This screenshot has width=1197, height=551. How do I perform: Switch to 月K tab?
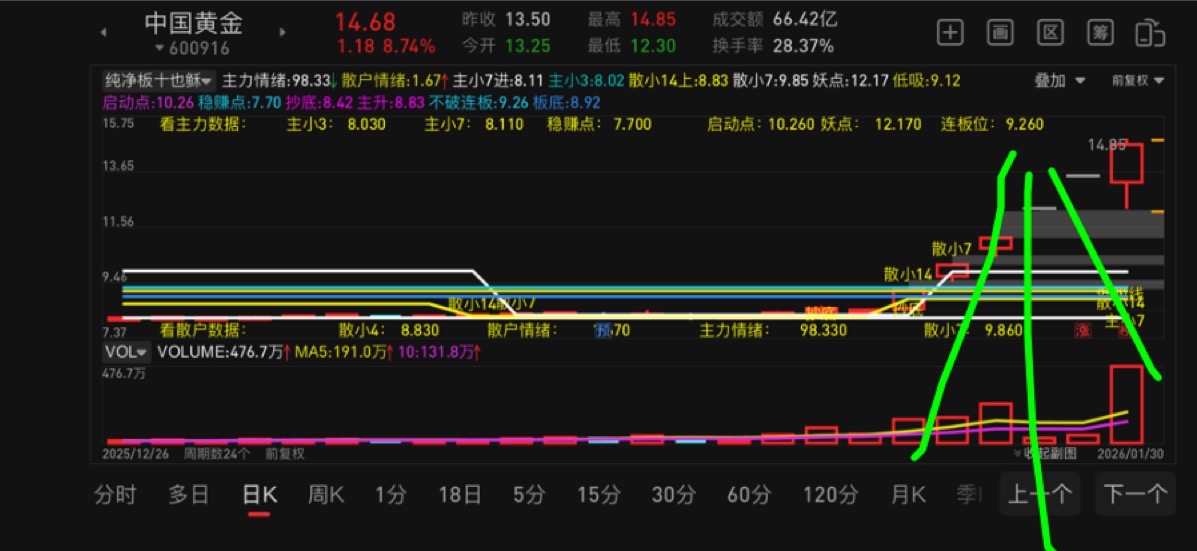pos(908,495)
